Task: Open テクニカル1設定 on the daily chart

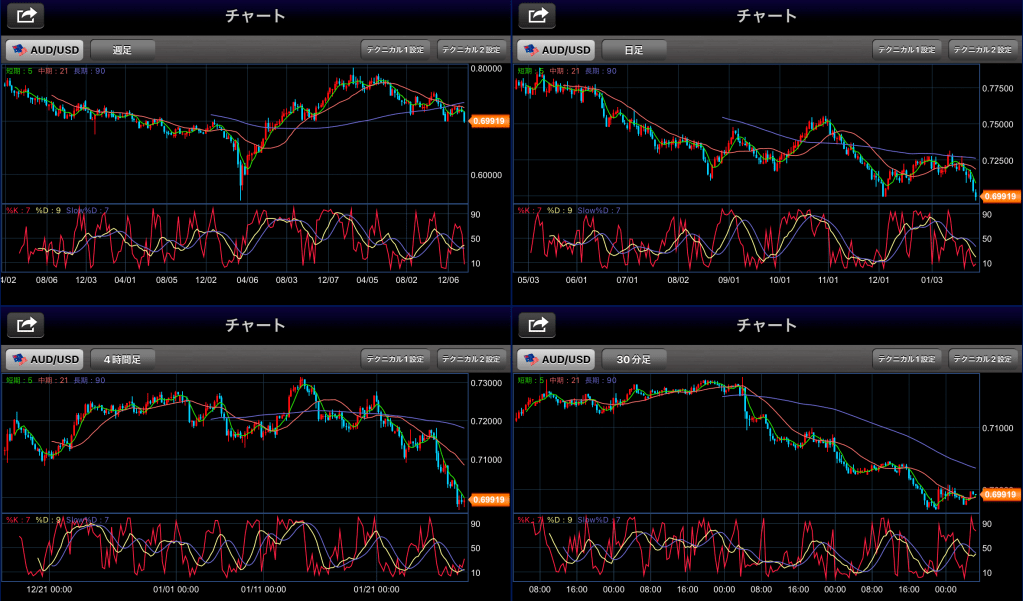Action: 906,49
